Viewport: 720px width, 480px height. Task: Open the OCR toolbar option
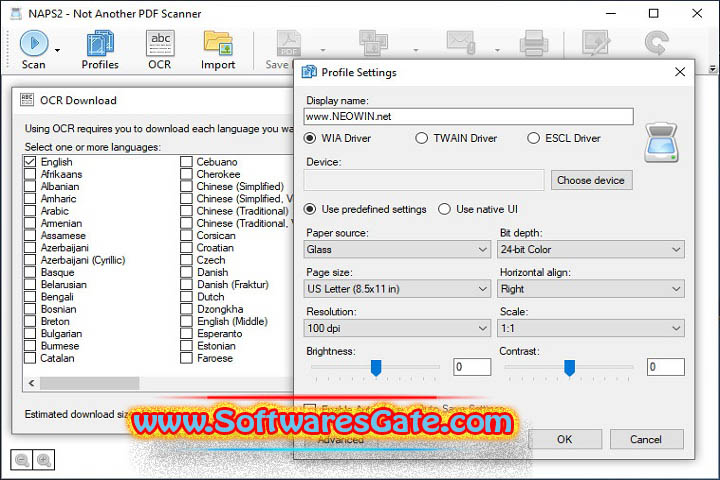pos(160,50)
